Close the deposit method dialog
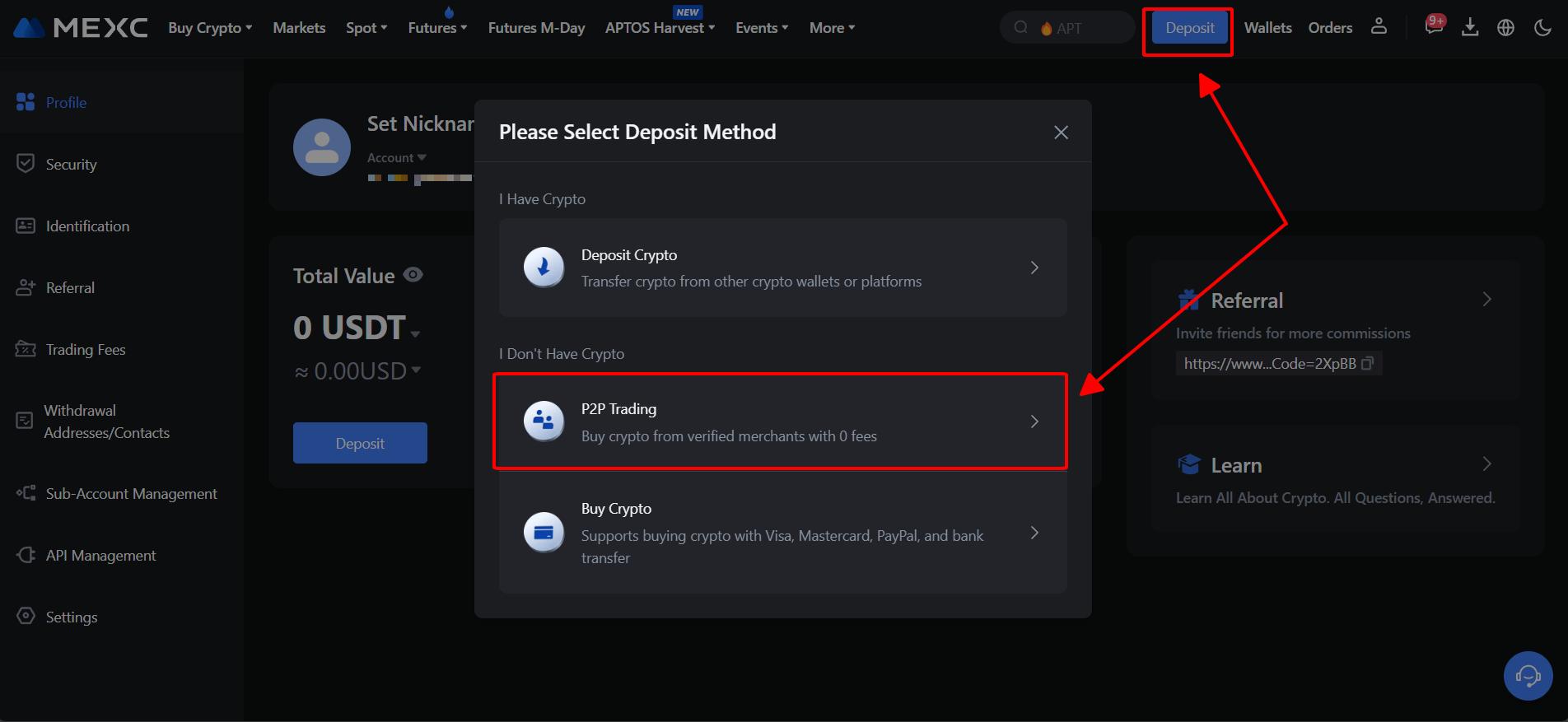The image size is (1568, 722). (1061, 133)
